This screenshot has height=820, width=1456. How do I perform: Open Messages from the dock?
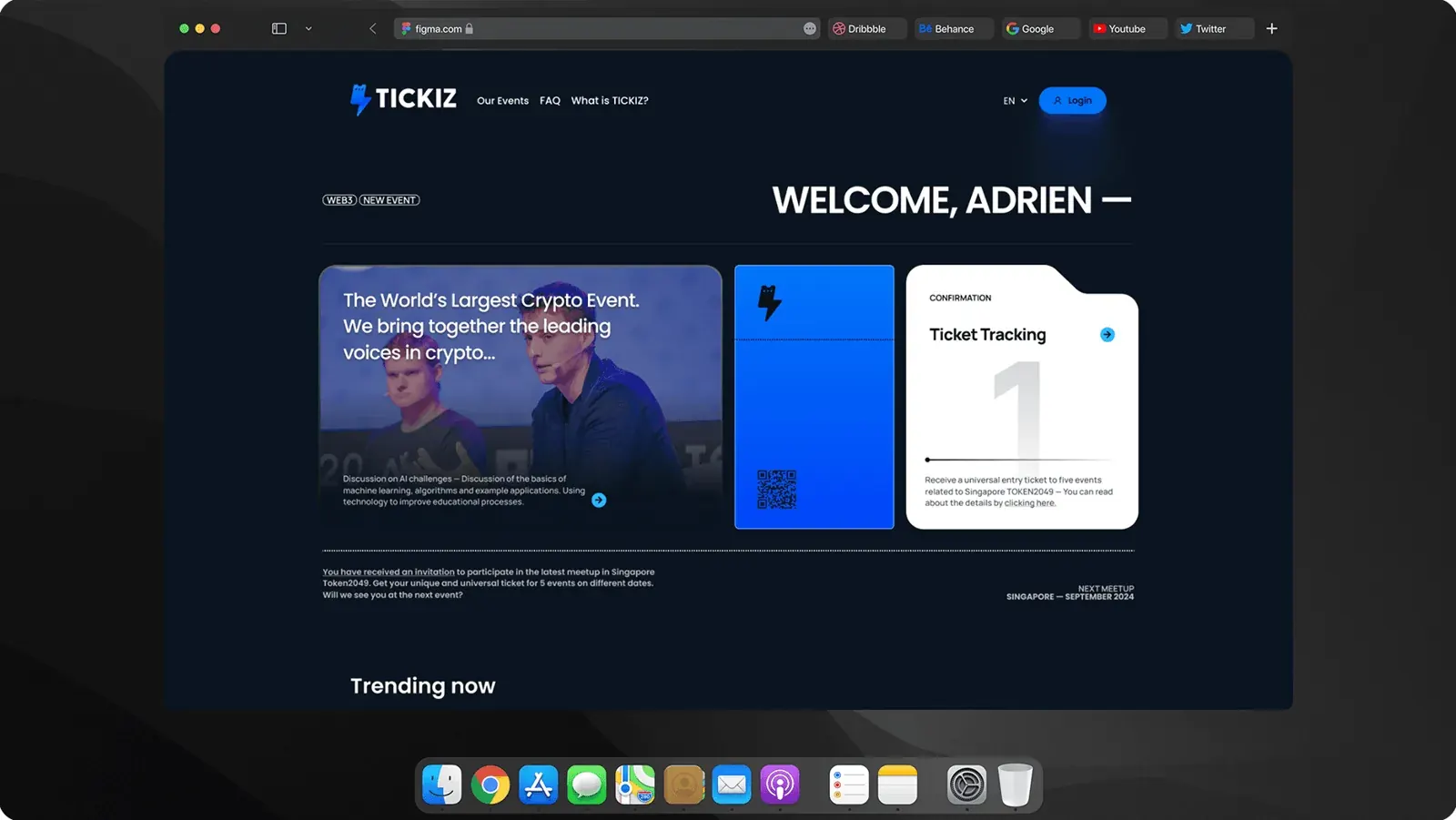click(x=587, y=785)
